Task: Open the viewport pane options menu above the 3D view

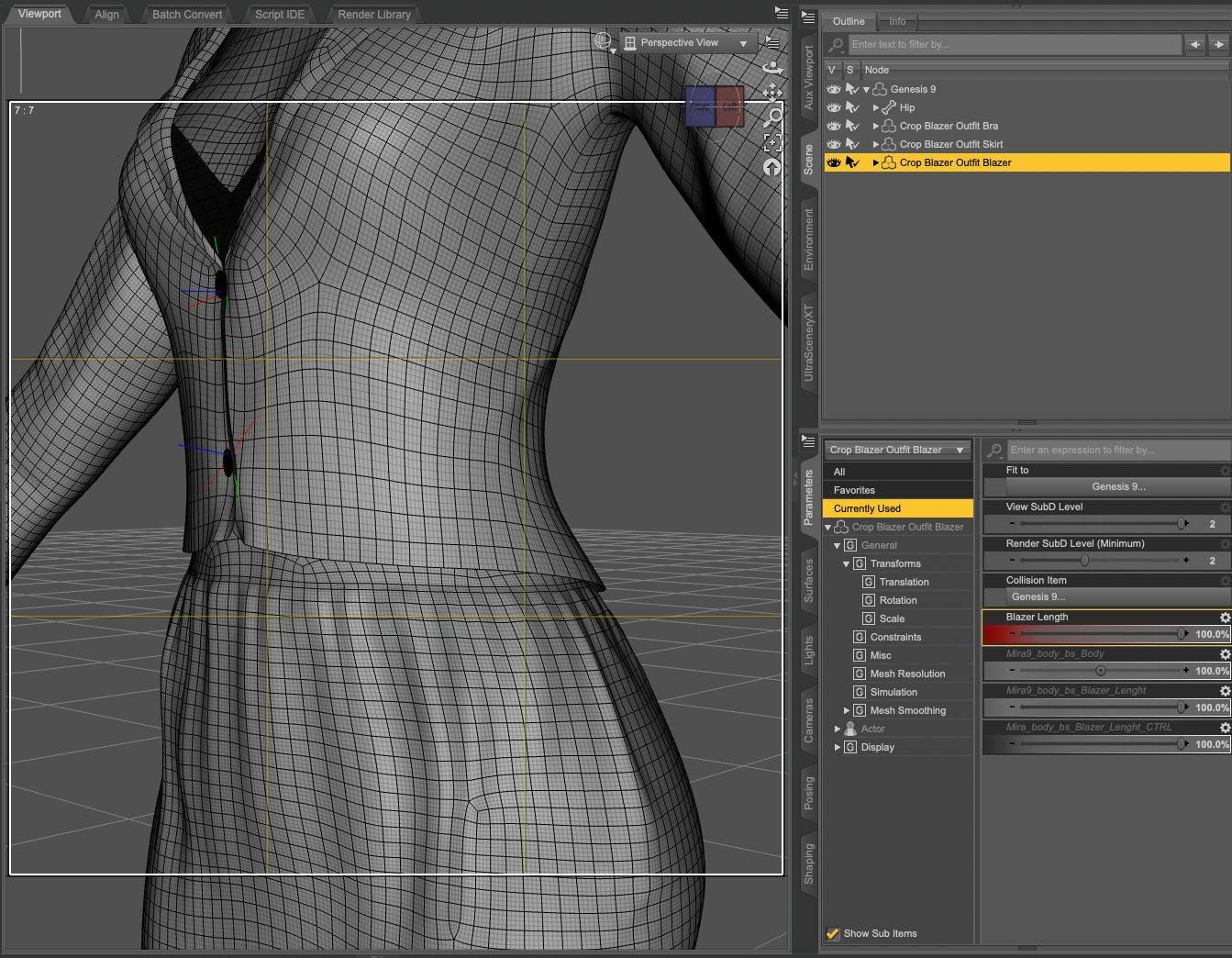Action: coord(781,13)
